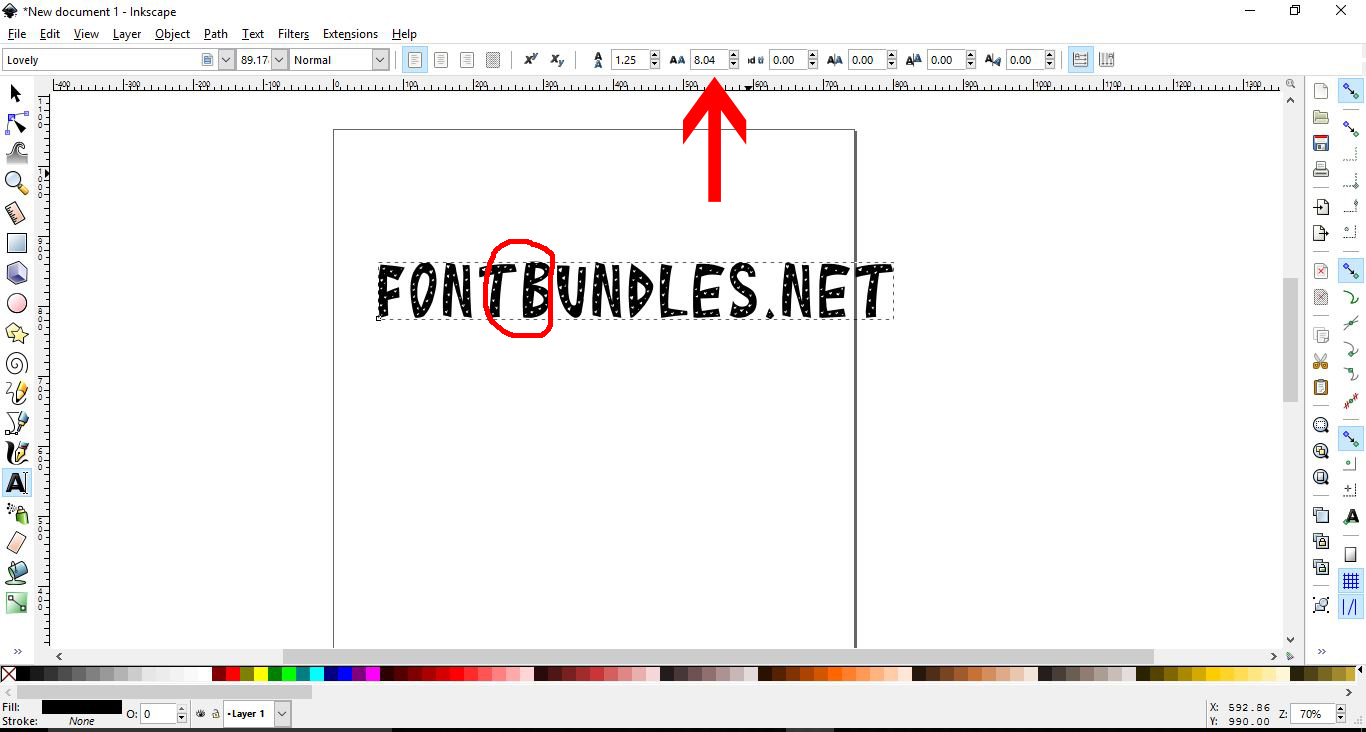Click the Stroke None indicator

[82, 721]
